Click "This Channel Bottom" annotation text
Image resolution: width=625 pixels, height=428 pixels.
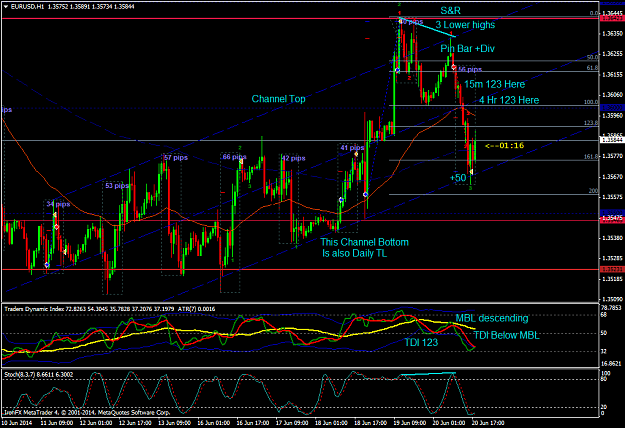click(x=364, y=242)
